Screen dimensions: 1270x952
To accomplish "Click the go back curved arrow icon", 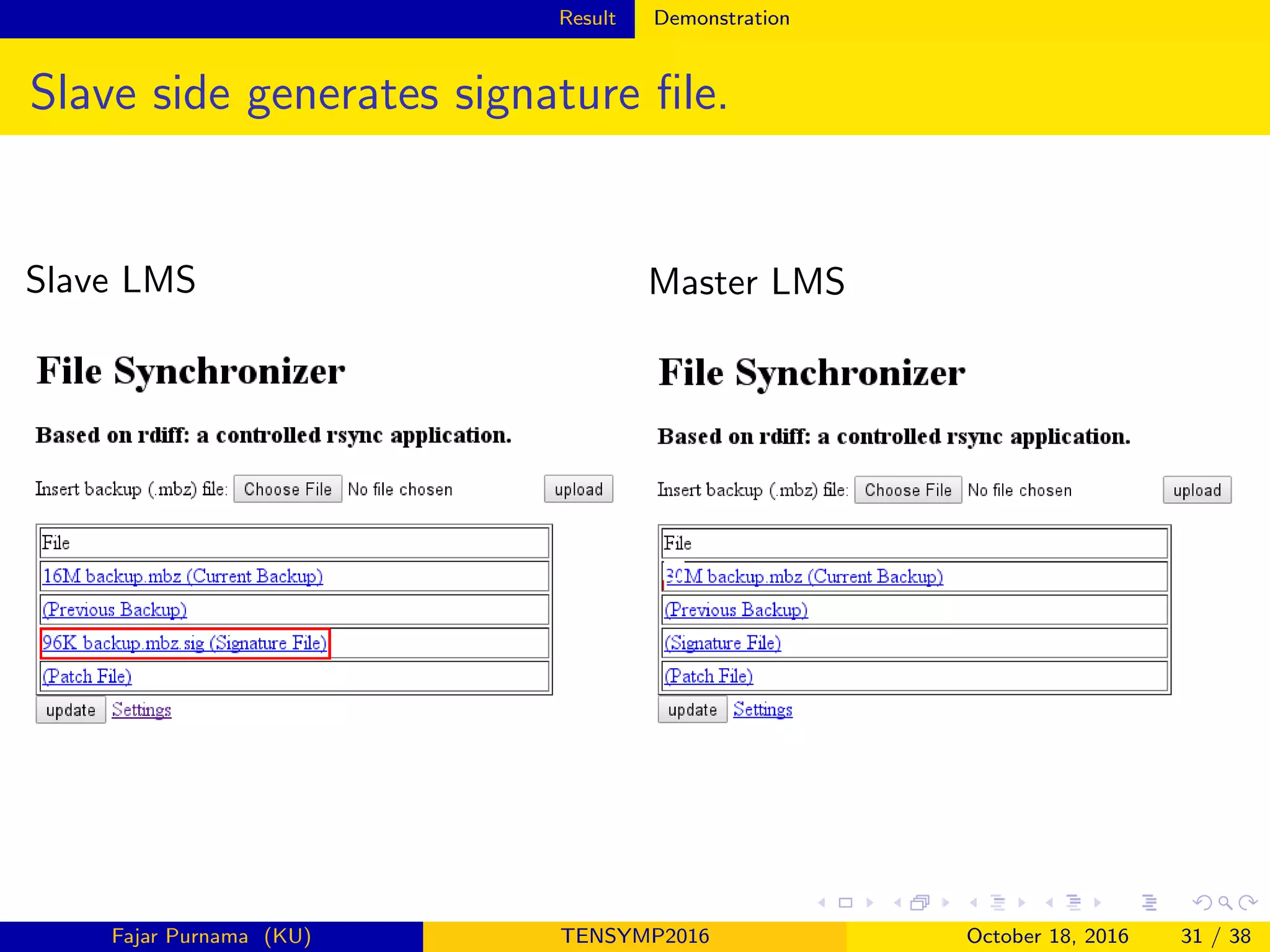I will (x=1202, y=902).
